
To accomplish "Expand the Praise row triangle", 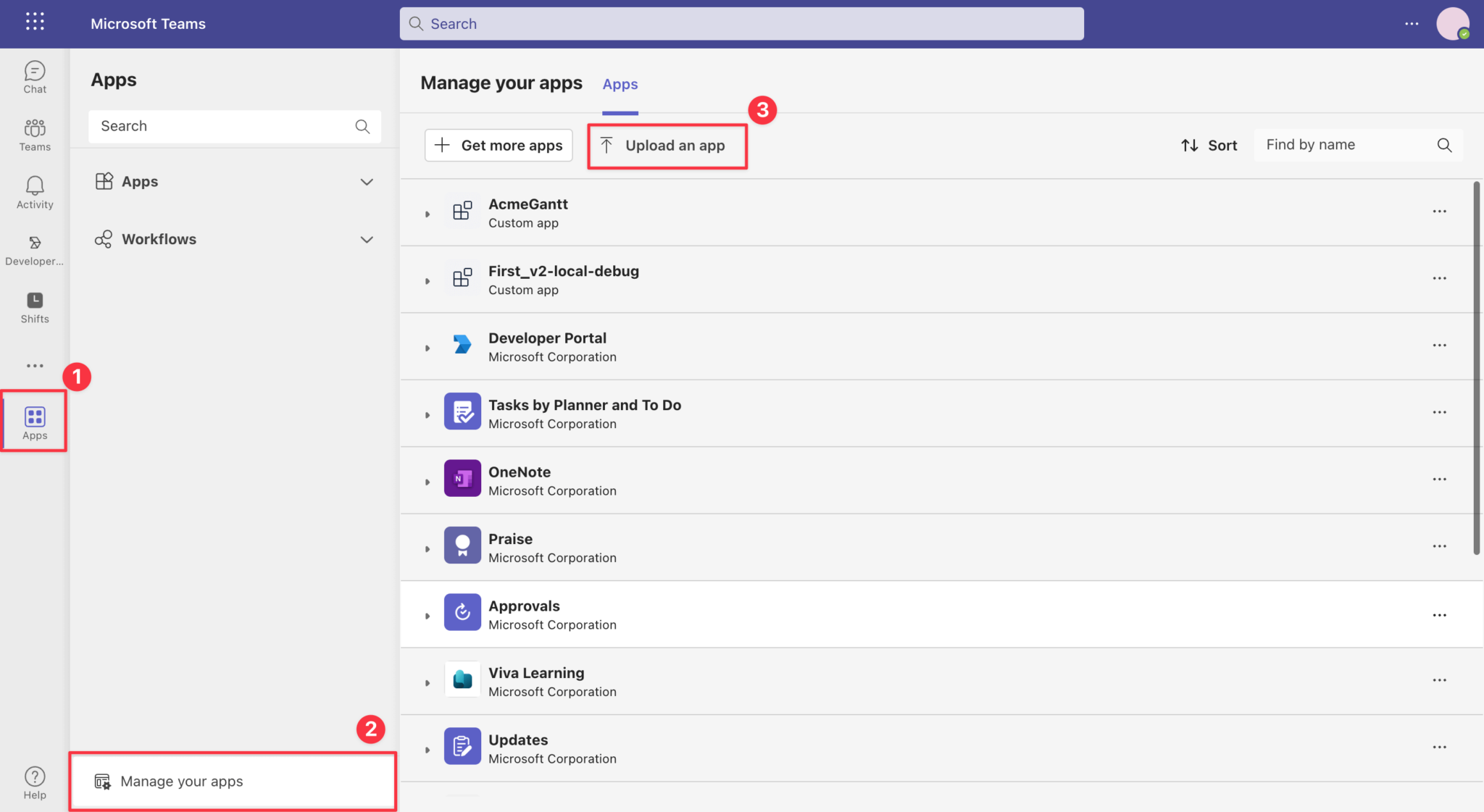I will [x=428, y=549].
